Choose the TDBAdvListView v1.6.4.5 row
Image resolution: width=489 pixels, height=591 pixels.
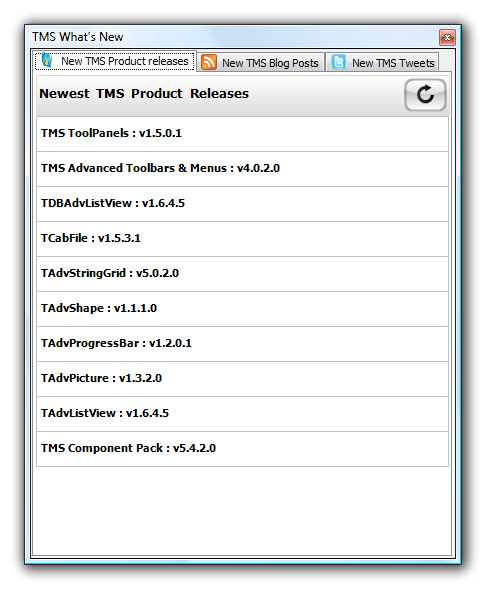tap(242, 204)
